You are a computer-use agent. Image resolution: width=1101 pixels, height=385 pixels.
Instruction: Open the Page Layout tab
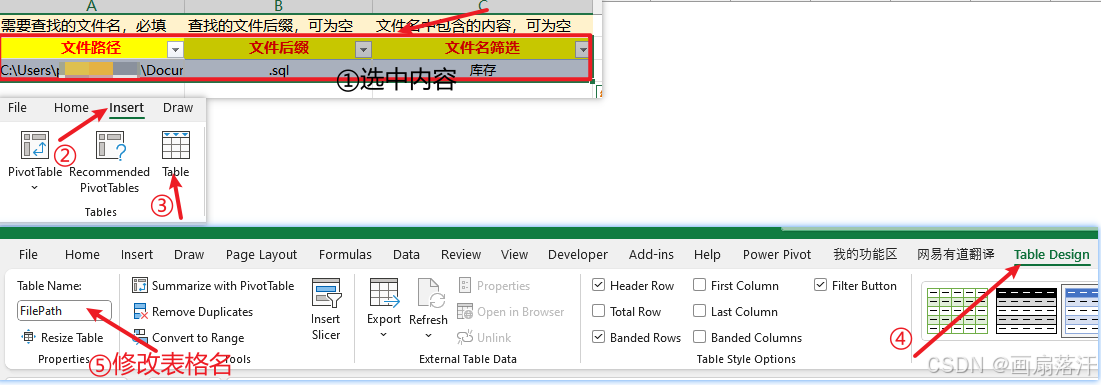261,254
